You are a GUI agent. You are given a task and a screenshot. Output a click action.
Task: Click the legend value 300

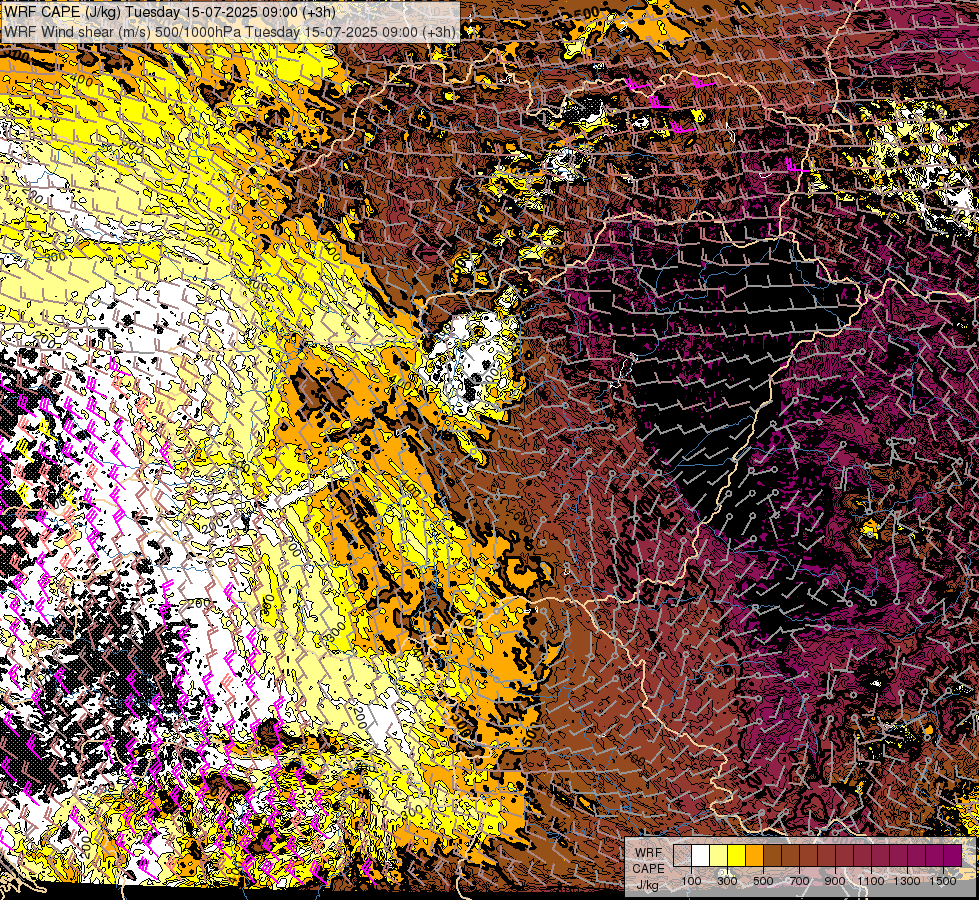point(727,881)
